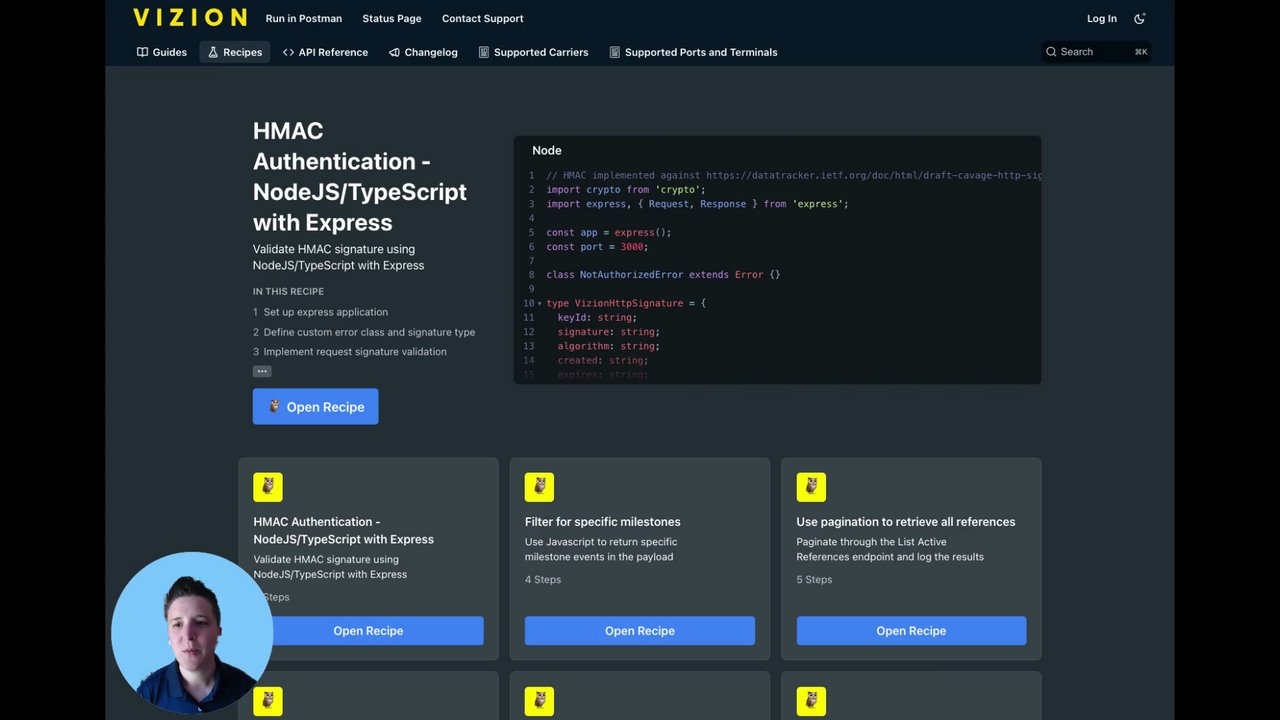Open the Changelog tab

point(423,52)
